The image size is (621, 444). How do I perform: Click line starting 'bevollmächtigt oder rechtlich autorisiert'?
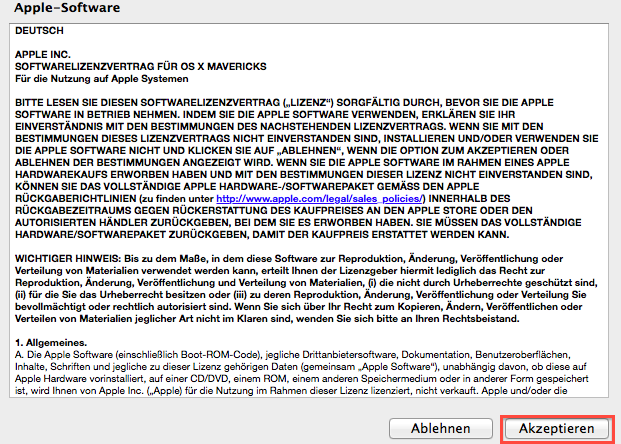tap(299, 307)
